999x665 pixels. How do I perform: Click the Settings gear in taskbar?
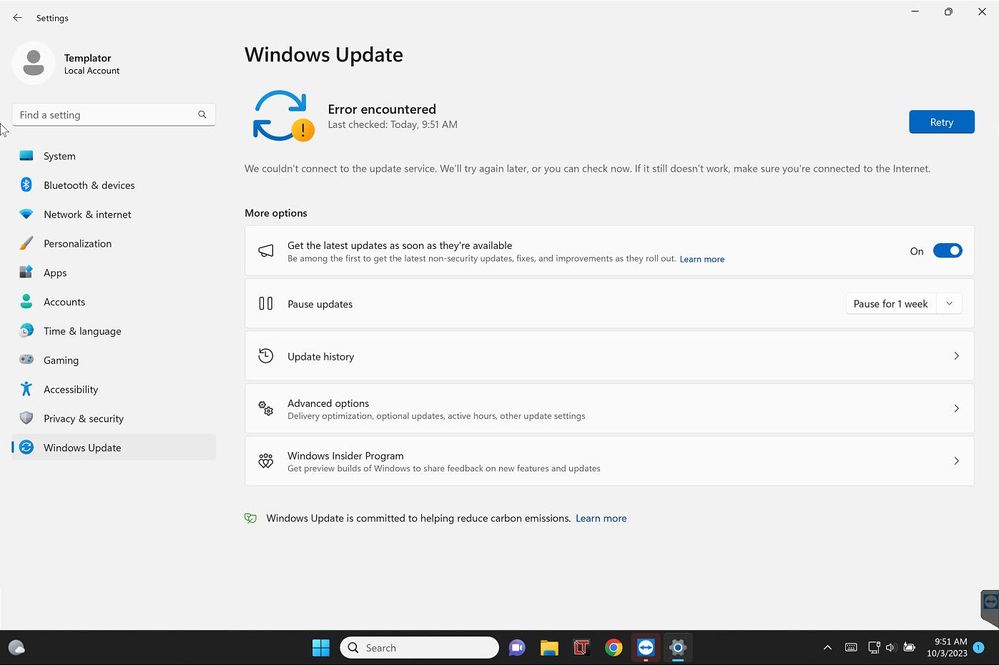click(678, 648)
